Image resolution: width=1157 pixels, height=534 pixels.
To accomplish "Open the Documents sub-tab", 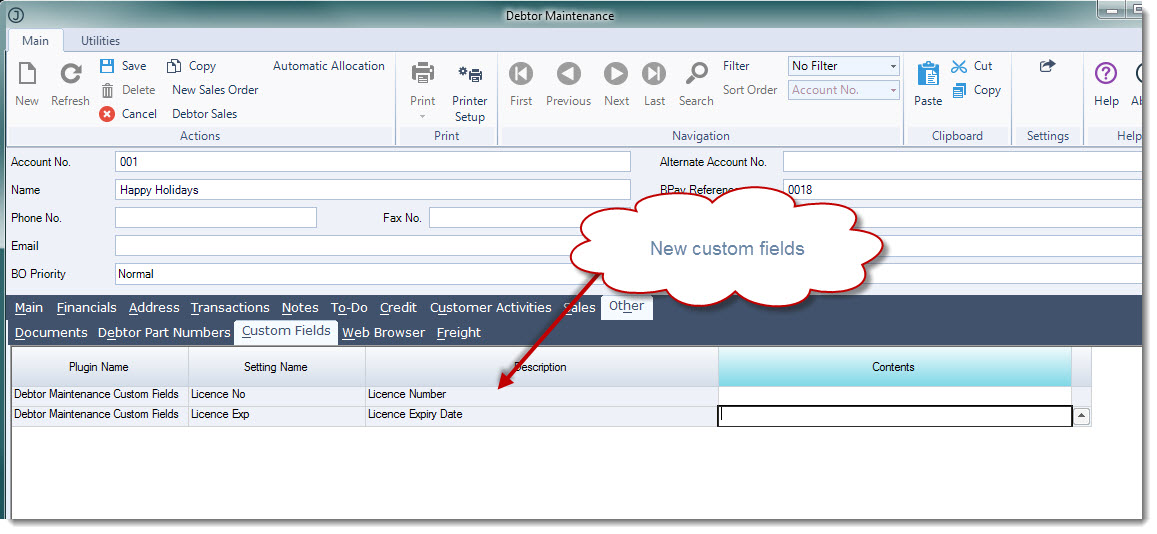I will point(51,333).
